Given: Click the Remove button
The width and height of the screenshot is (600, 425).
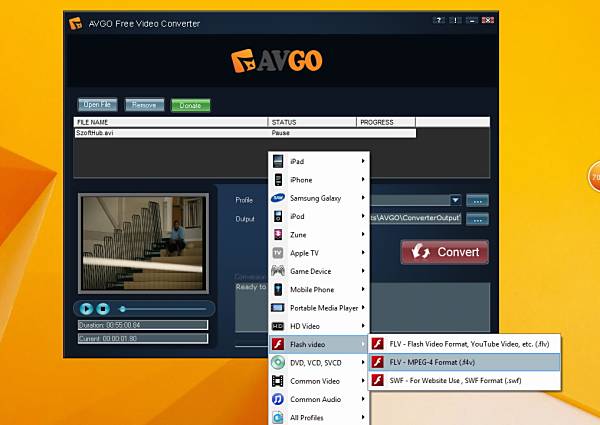Looking at the screenshot, I should pos(144,105).
